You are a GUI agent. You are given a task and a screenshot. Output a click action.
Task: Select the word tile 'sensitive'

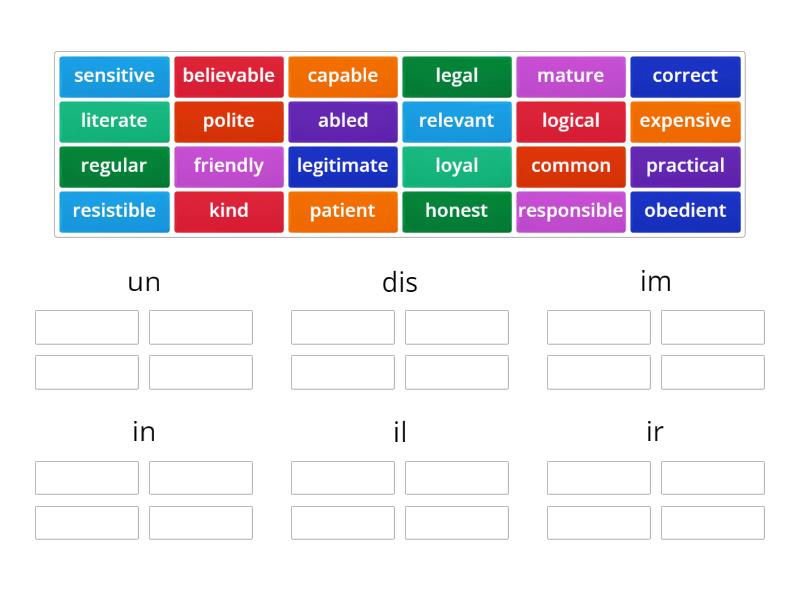[113, 76]
